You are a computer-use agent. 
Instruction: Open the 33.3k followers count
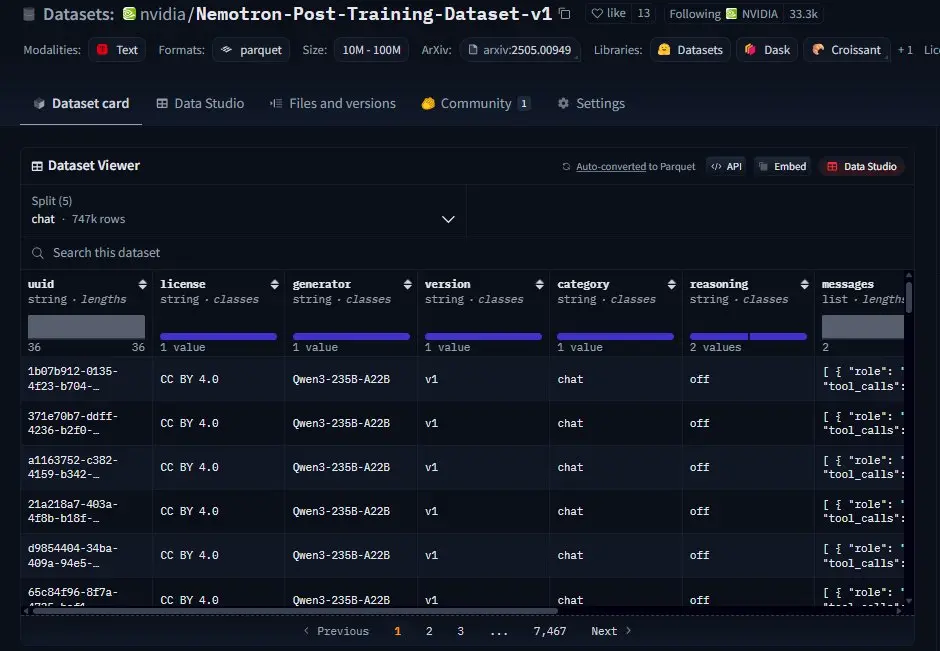tap(803, 14)
